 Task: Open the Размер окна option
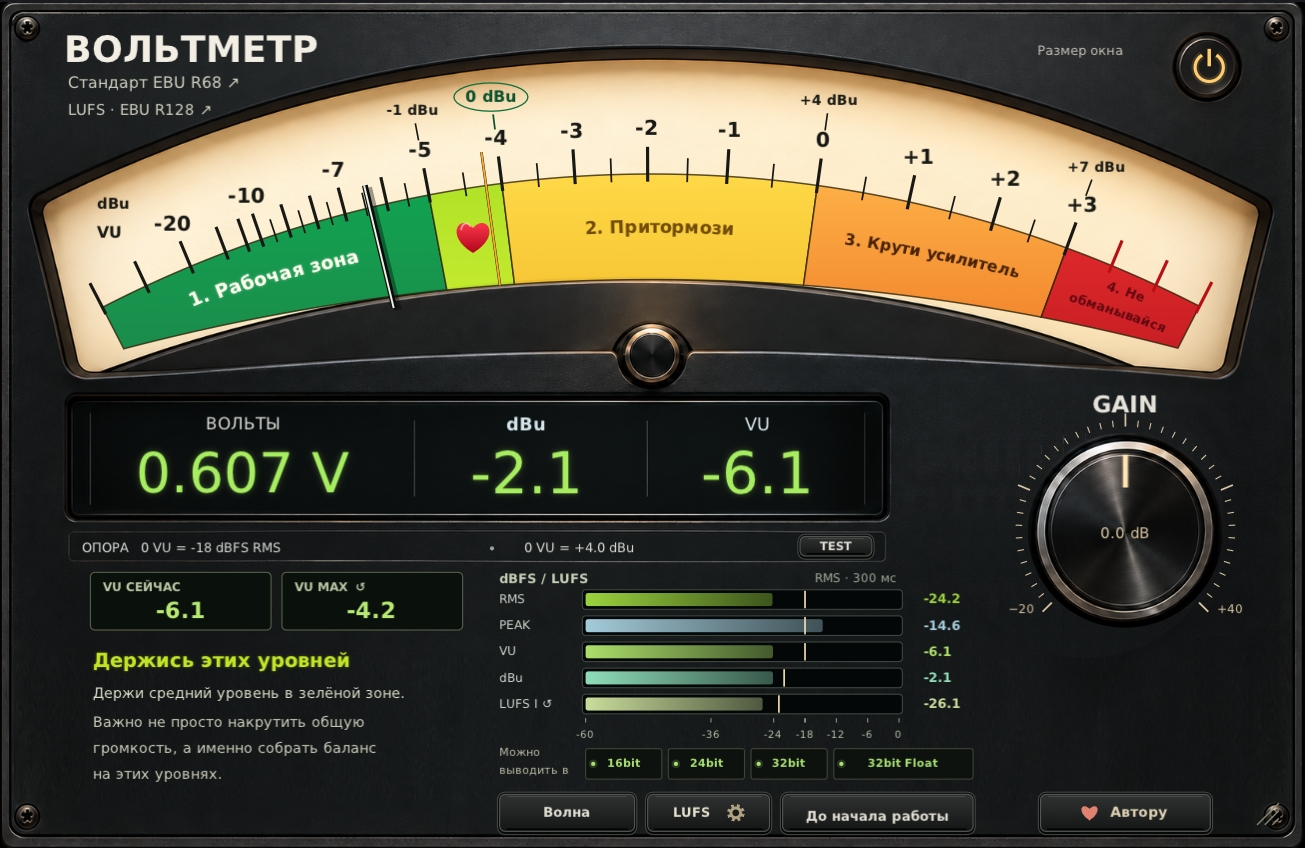tap(1080, 50)
